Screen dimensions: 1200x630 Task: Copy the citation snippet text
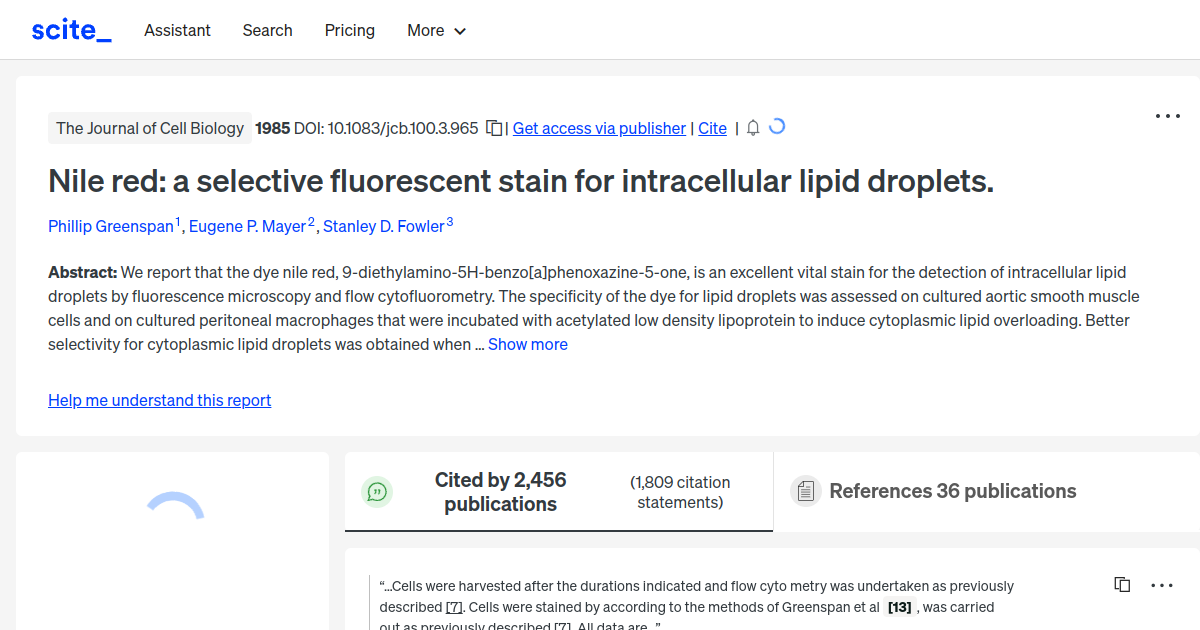click(x=1121, y=584)
